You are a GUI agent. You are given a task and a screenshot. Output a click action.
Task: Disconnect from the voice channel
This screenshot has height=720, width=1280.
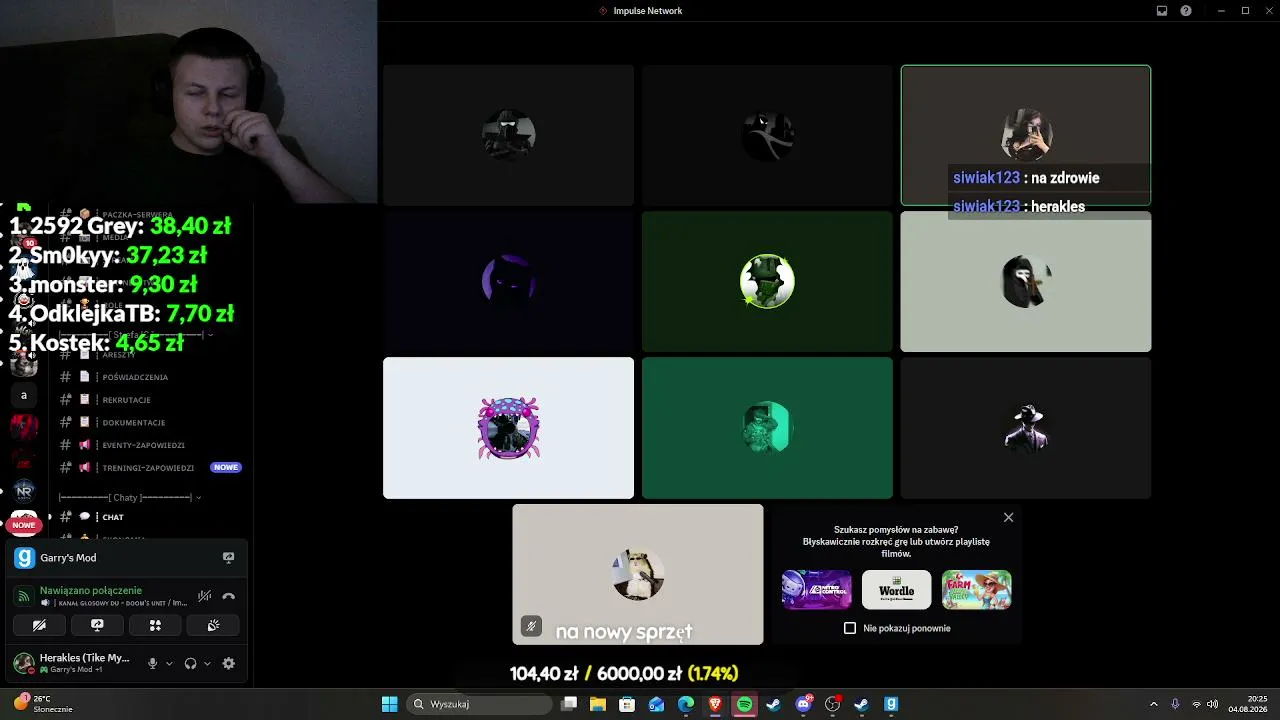[228, 596]
